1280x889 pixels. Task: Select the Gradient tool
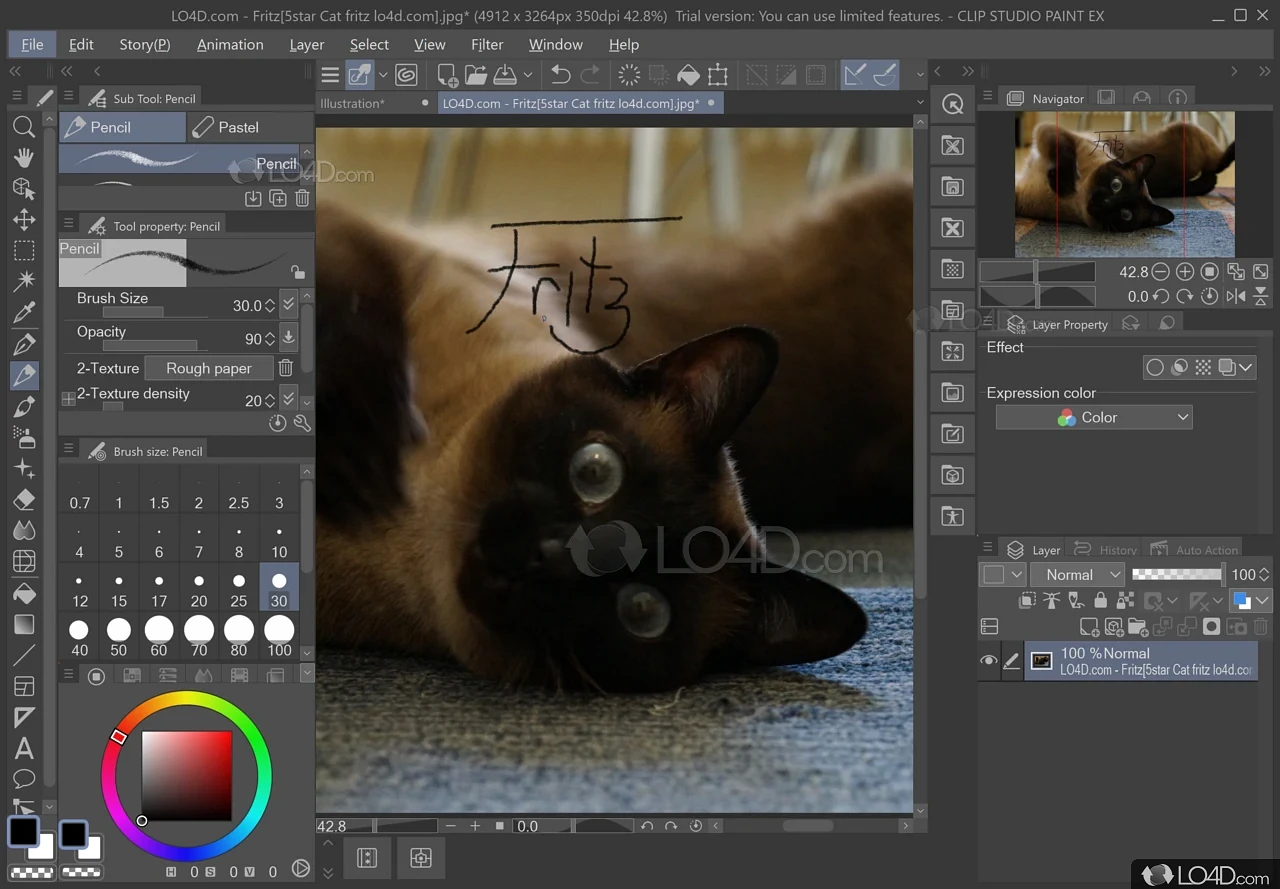click(24, 624)
